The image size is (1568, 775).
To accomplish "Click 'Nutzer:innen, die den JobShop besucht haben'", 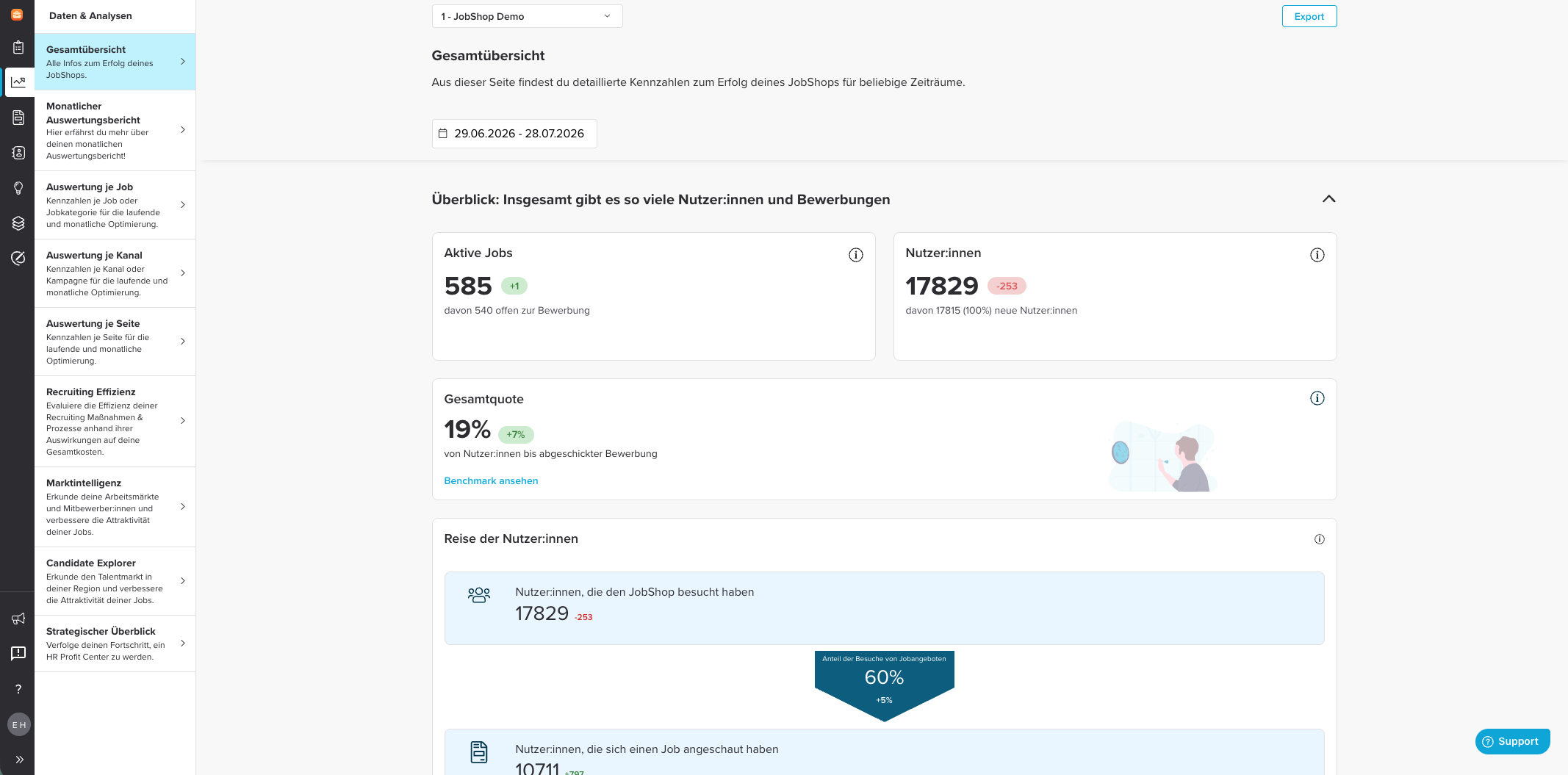I will [634, 592].
